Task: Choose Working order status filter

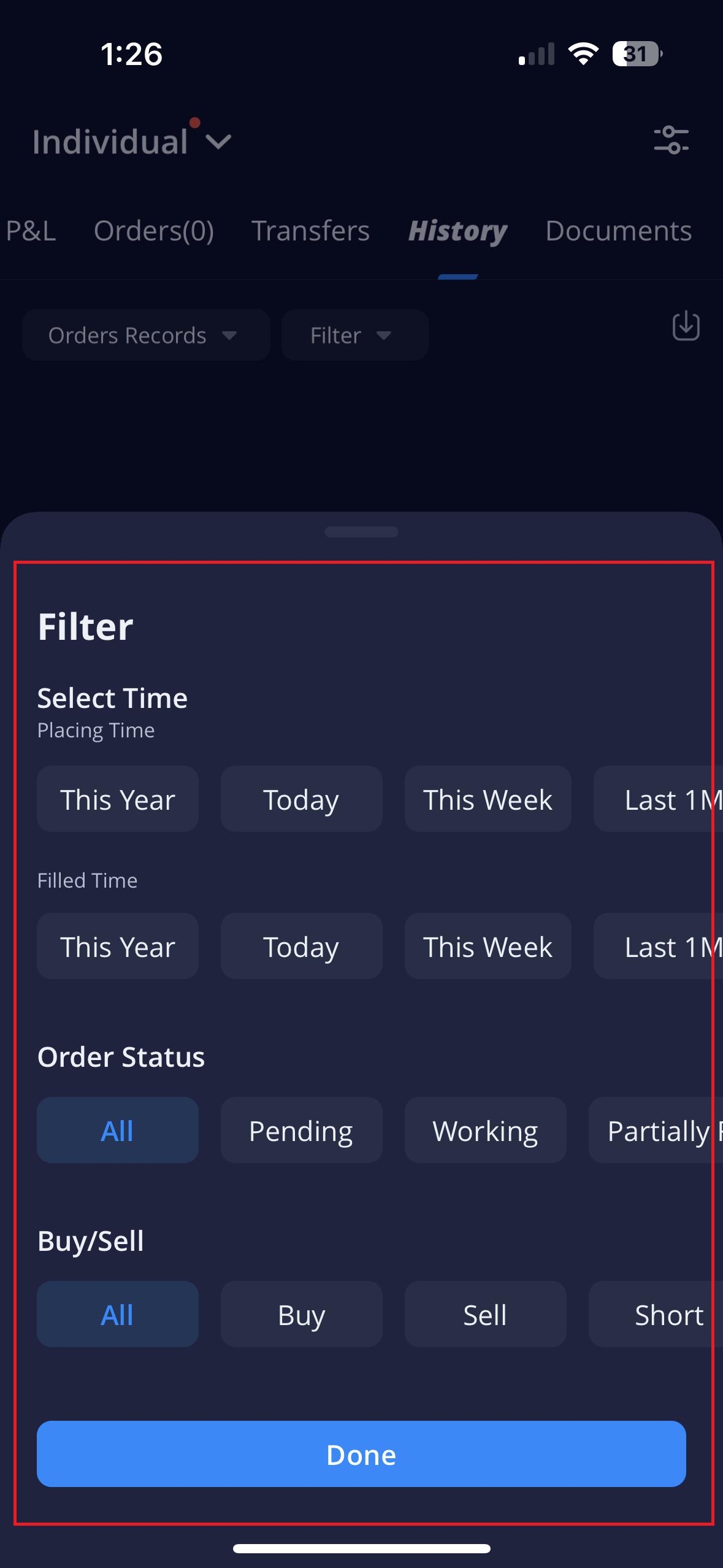Action: click(485, 1131)
